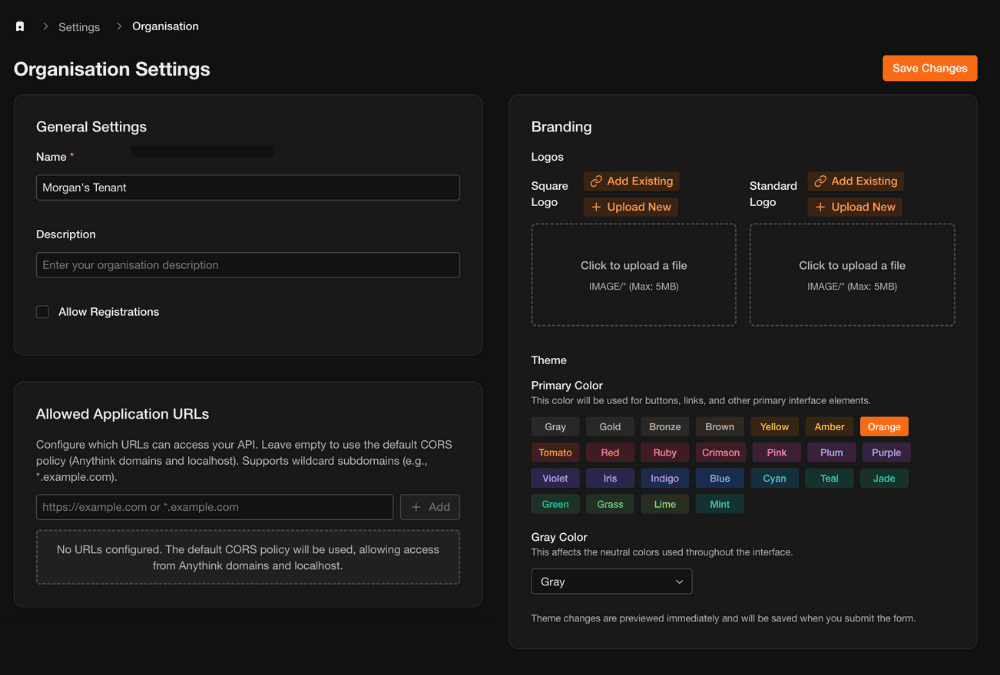This screenshot has height=675, width=1000.
Task: Select the Organisation breadcrumb item
Action: click(x=165, y=26)
